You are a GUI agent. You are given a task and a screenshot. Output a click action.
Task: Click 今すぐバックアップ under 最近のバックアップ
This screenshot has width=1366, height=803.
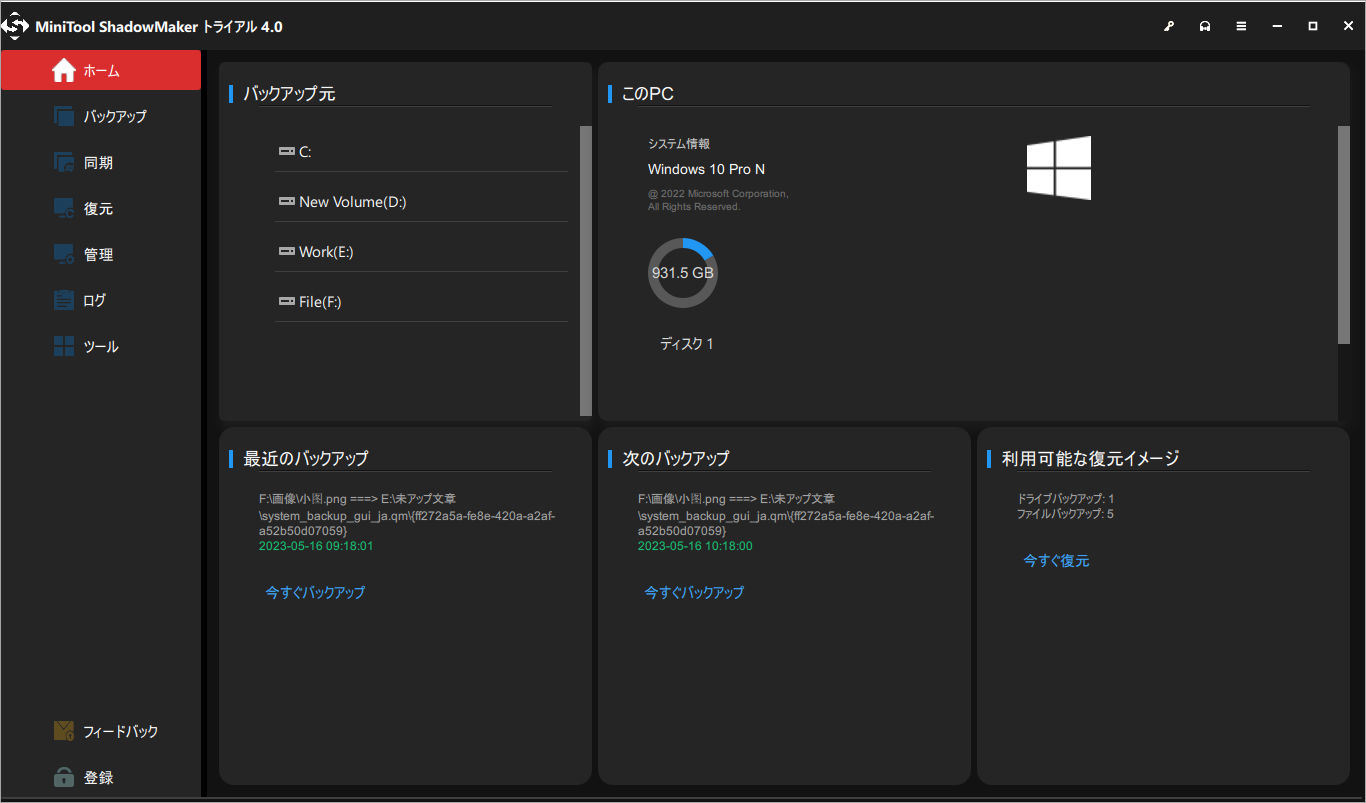pos(315,592)
